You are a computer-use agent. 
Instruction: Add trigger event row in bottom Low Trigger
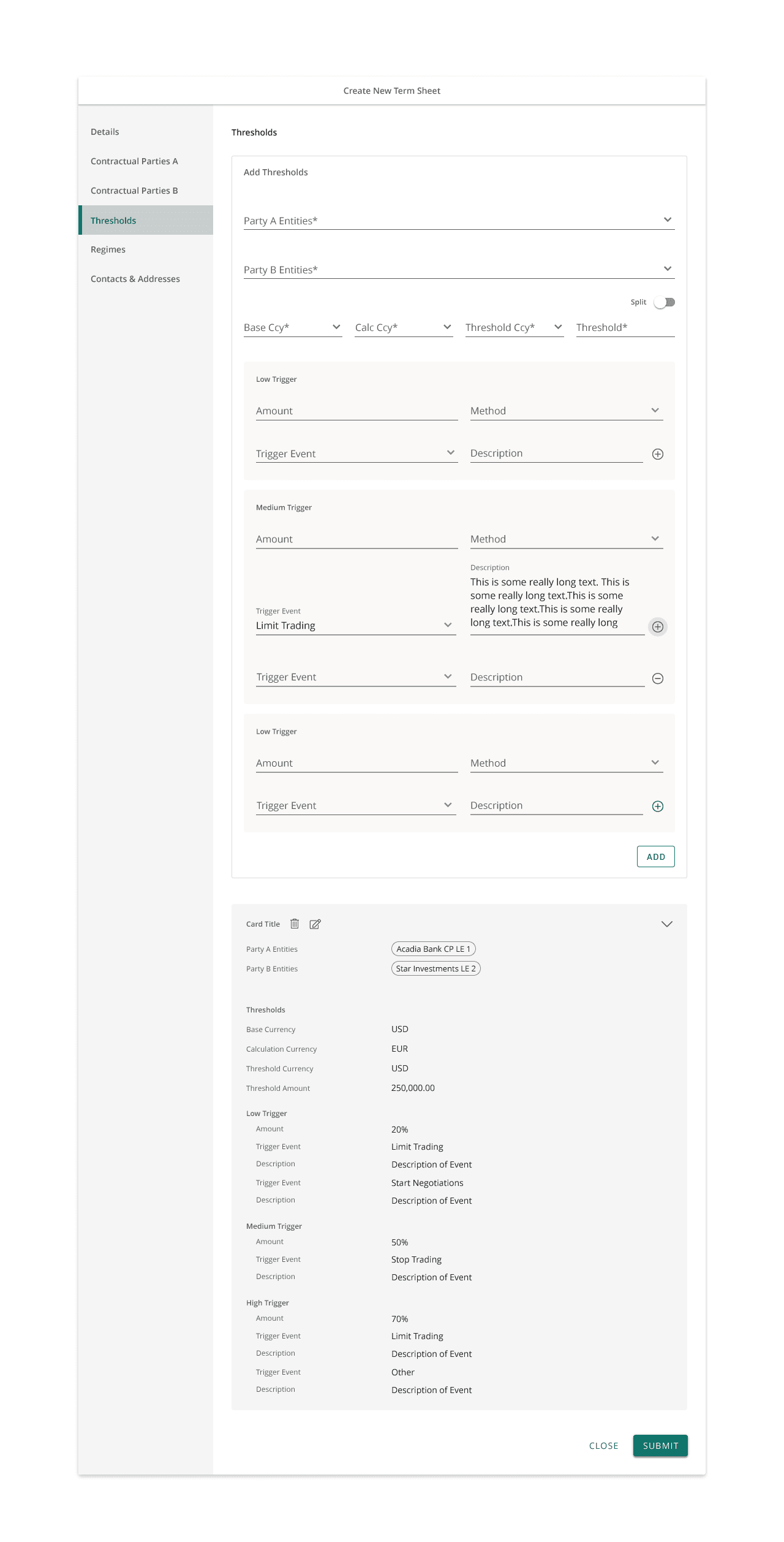657,807
